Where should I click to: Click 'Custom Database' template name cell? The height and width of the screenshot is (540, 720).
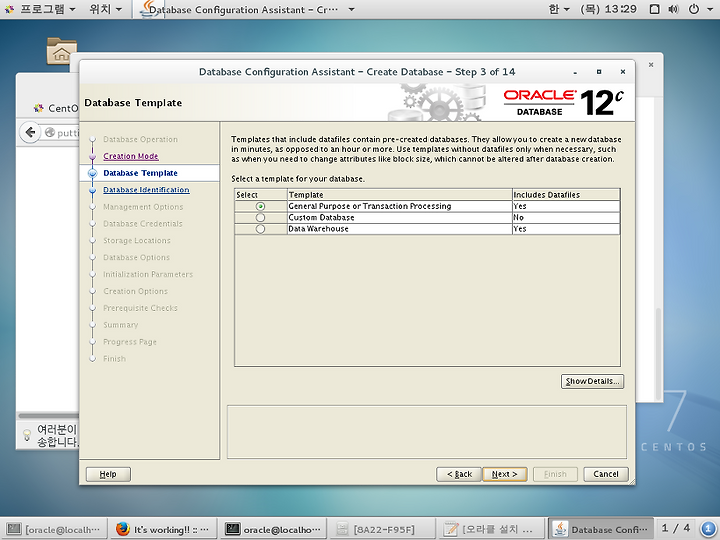click(x=399, y=218)
